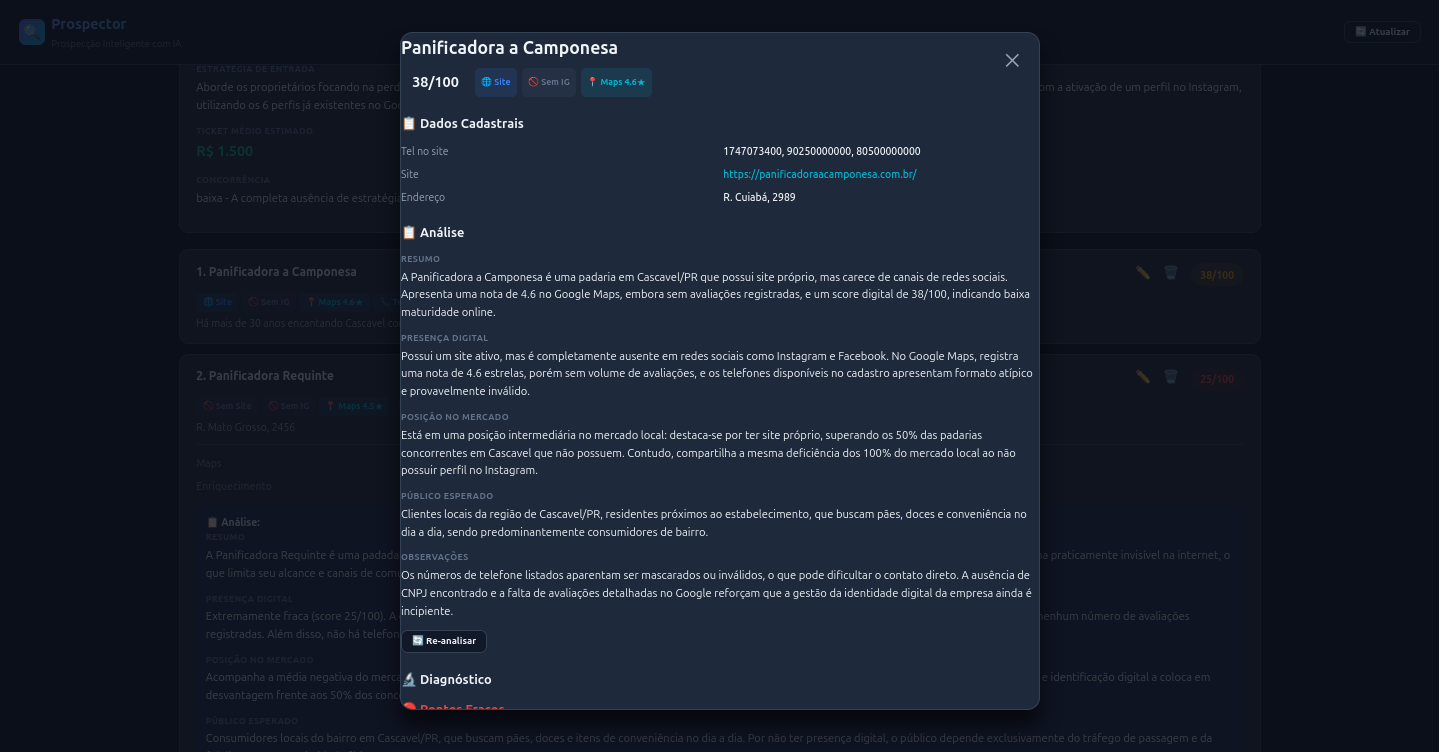Click the clipboard icon beside Dados Cadastrais
The image size is (1440, 752).
(408, 123)
